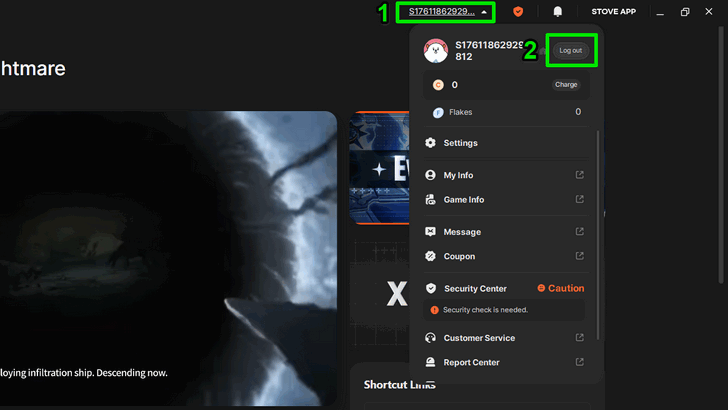Open the Game Info menu item
The image size is (728, 410).
pyautogui.click(x=464, y=200)
